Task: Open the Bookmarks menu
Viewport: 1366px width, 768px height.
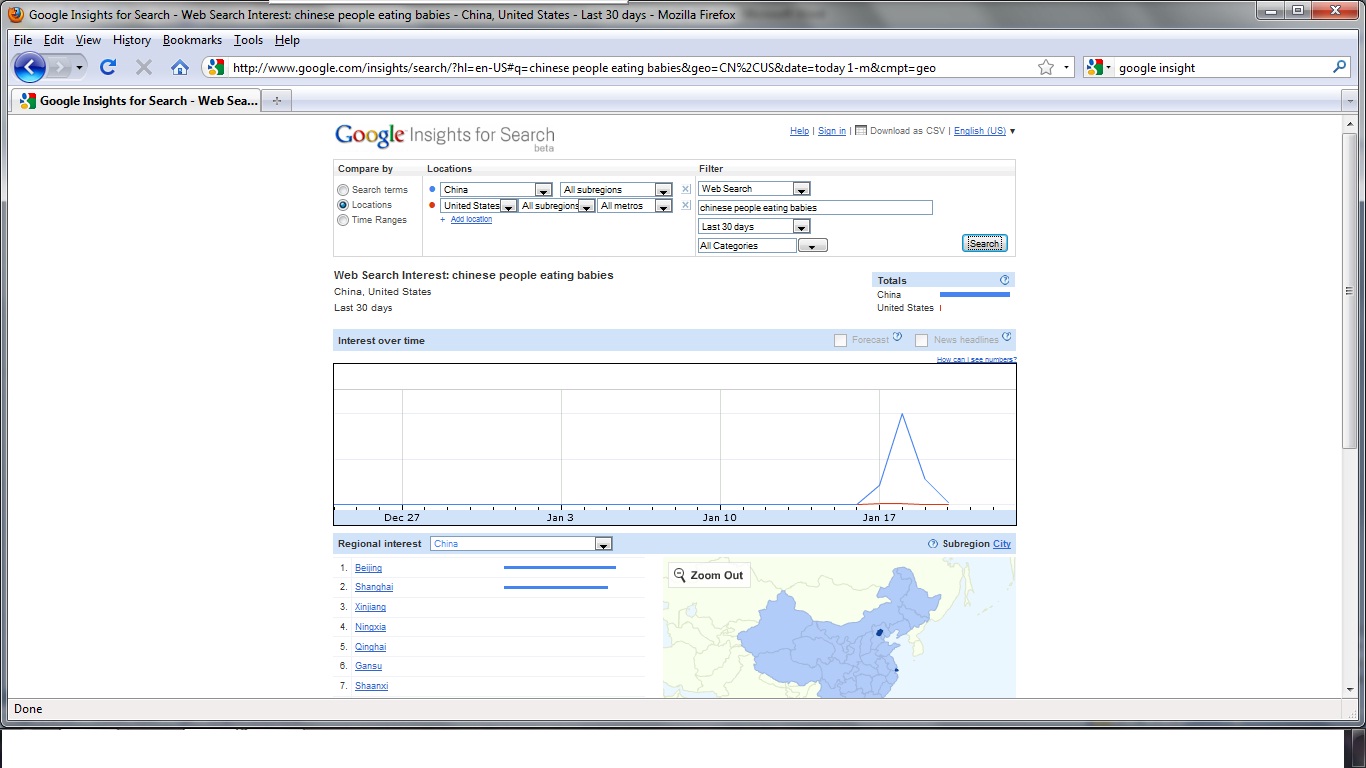Action: (192, 40)
